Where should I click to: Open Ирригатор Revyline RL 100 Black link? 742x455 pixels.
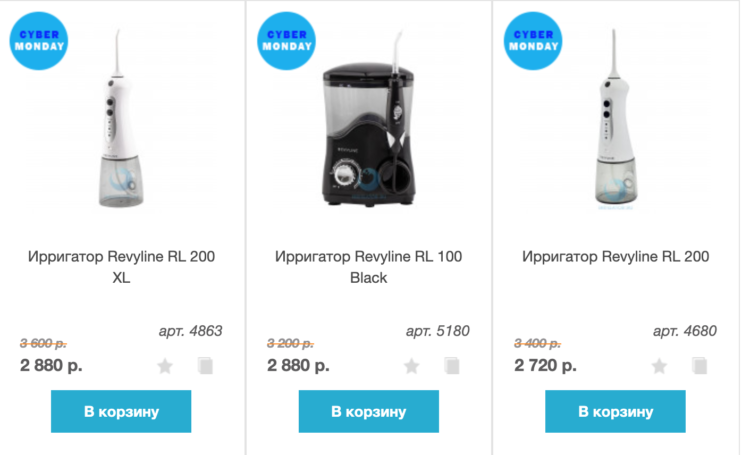point(368,267)
